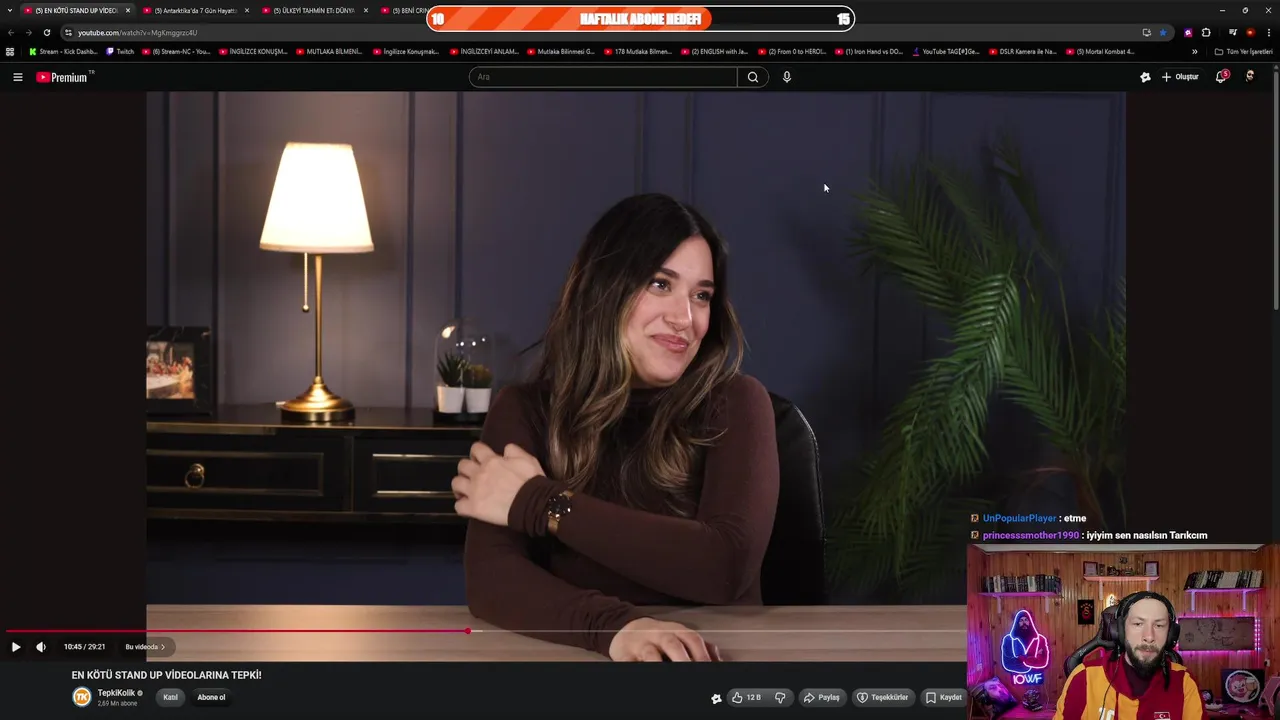Image resolution: width=1280 pixels, height=720 pixels.
Task: Expand hidden bookmarks with double chevron
Action: tap(1194, 51)
